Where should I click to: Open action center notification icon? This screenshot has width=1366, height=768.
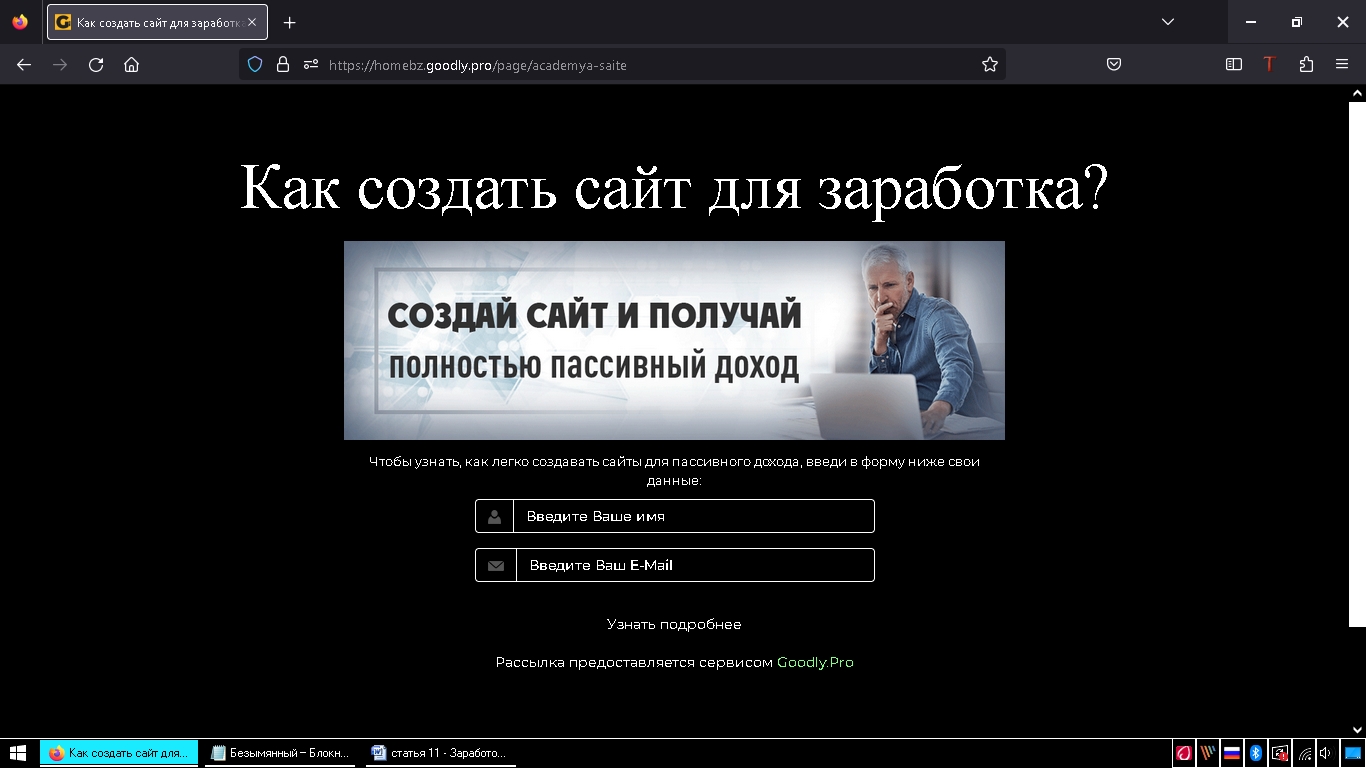click(x=1352, y=753)
